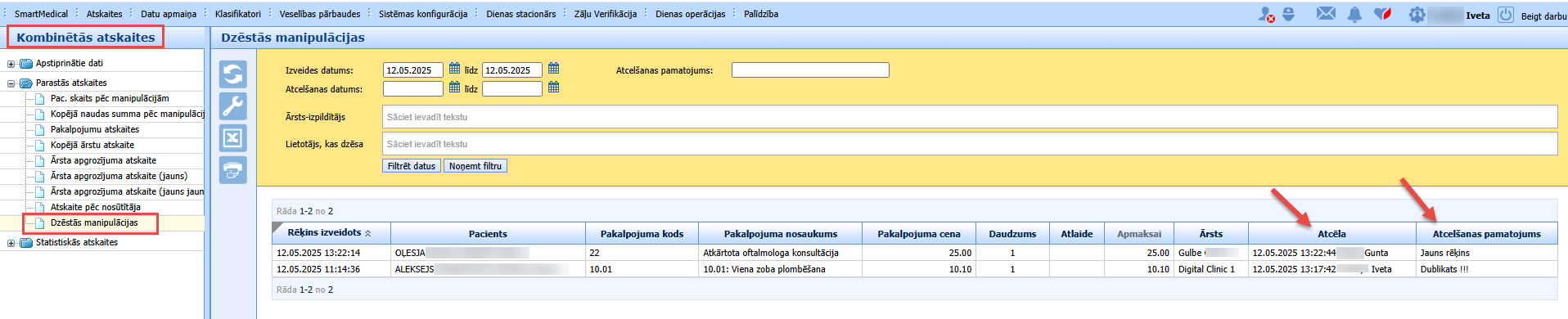The image size is (1568, 319).
Task: Click the Statistiskās atskaites folder icon
Action: [25, 242]
